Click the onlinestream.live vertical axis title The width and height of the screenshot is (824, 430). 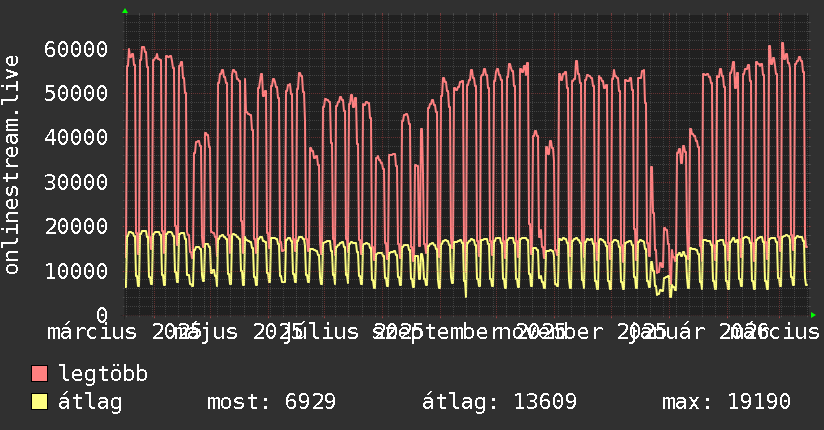[11, 165]
